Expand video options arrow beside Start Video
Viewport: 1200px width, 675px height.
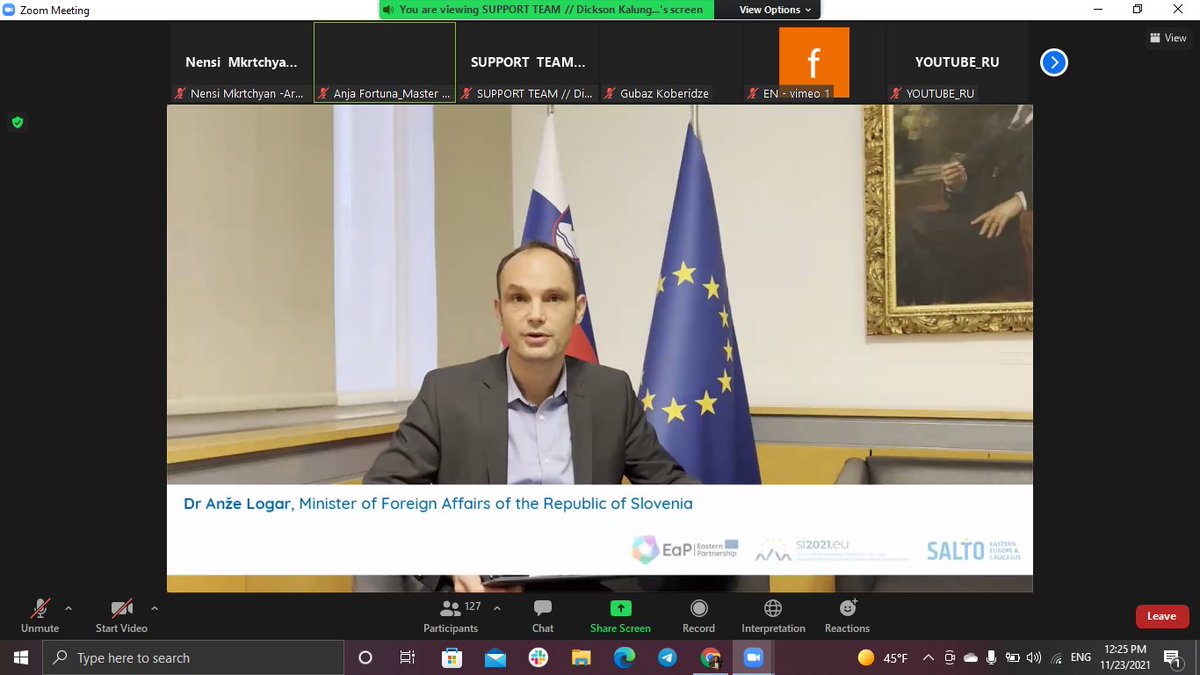(154, 607)
